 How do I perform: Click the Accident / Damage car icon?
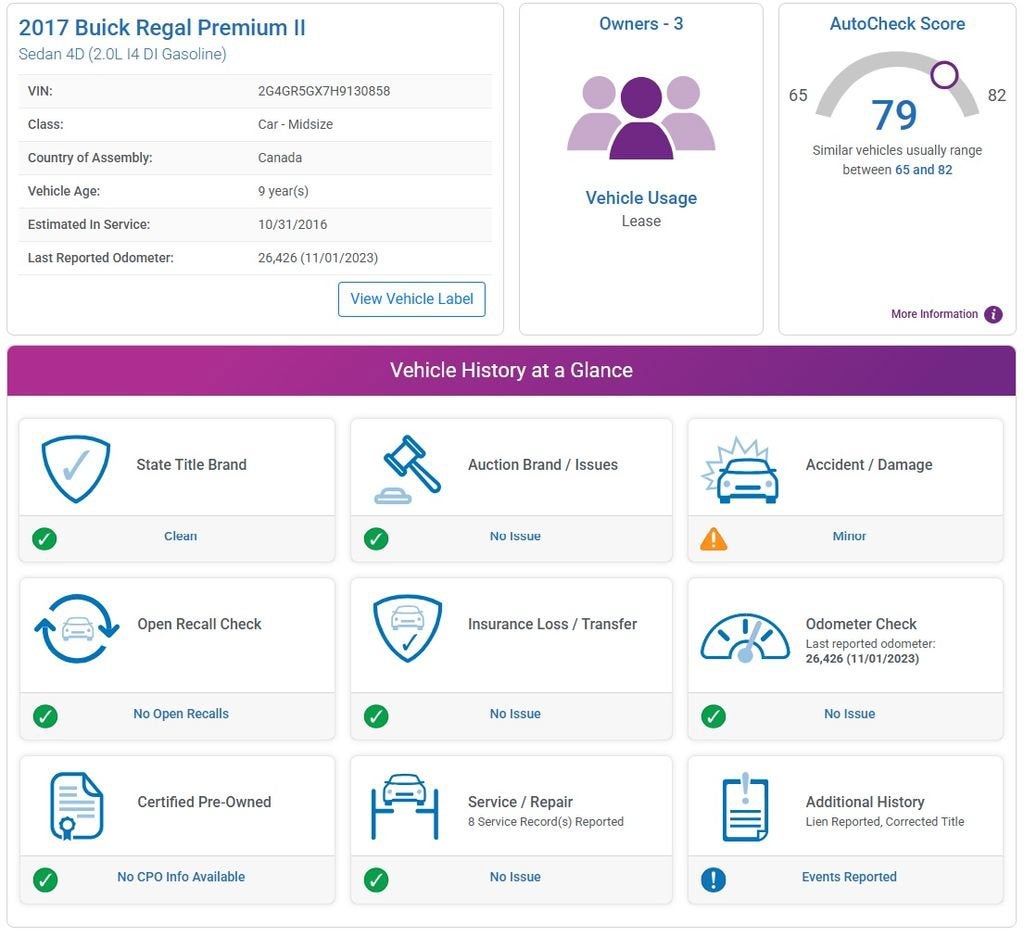click(x=741, y=471)
